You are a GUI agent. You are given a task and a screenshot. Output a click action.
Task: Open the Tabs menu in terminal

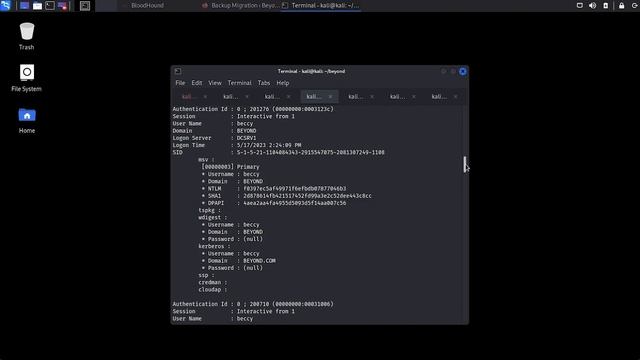pos(264,83)
